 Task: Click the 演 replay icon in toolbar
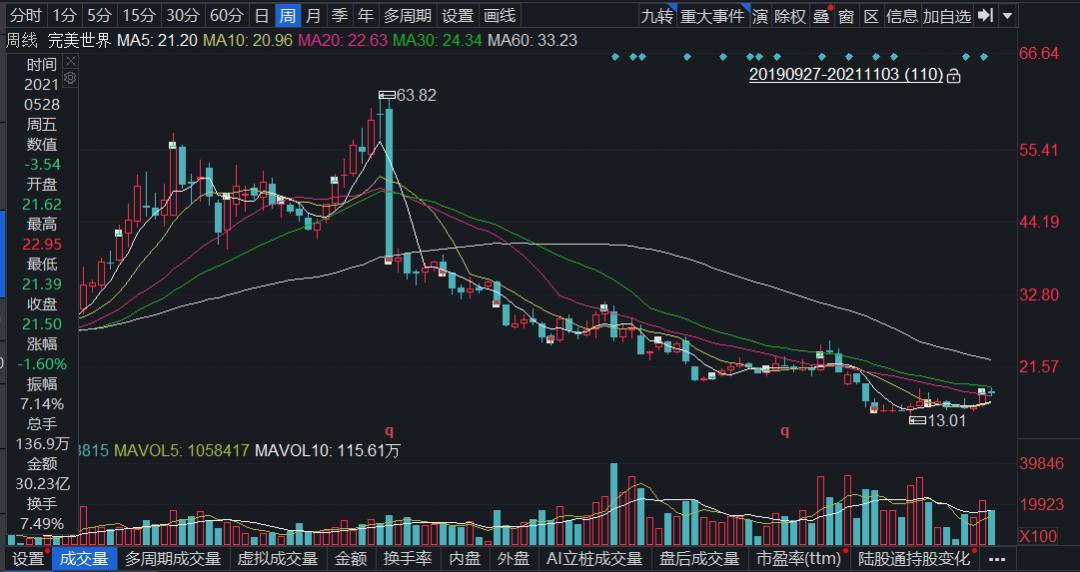[x=760, y=15]
